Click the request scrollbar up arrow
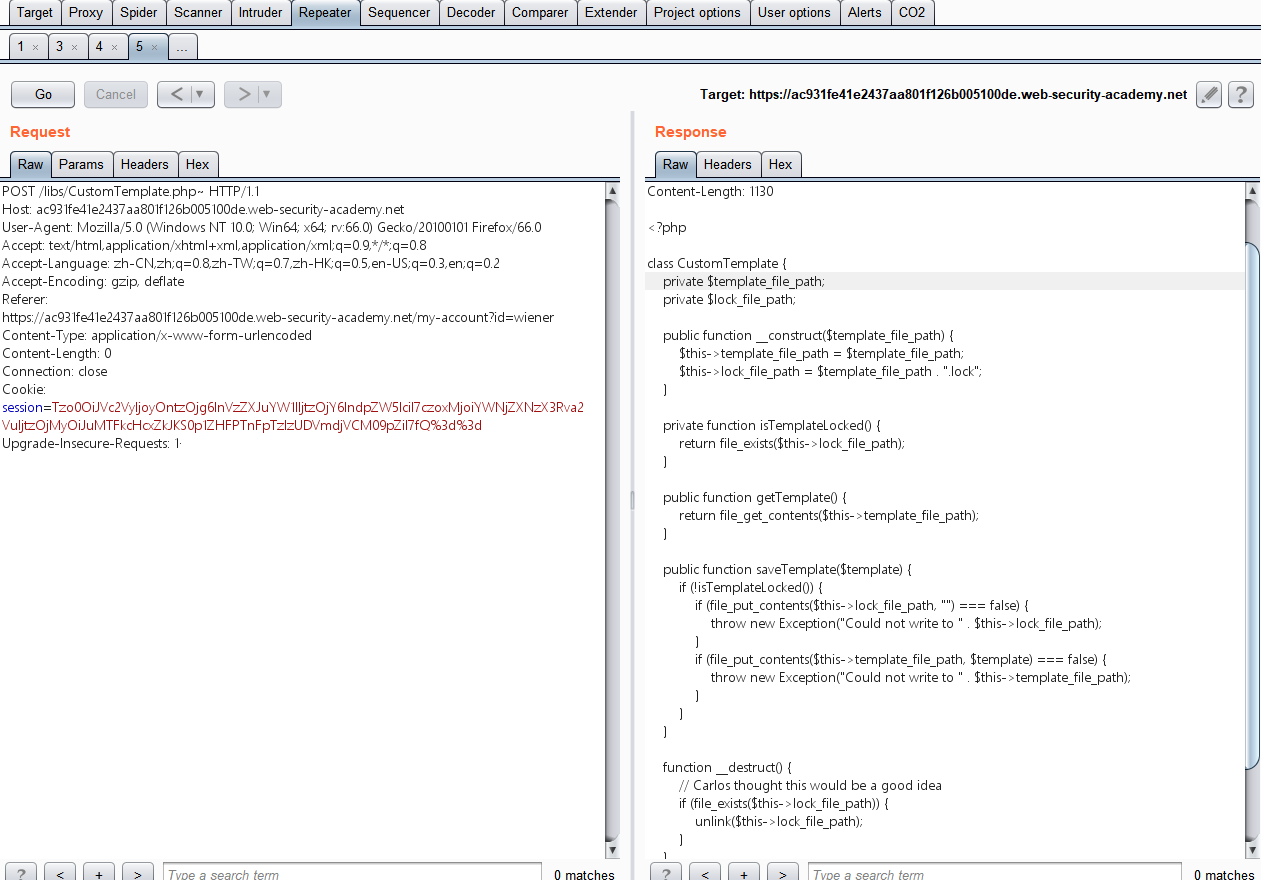This screenshot has width=1261, height=880. 612,191
